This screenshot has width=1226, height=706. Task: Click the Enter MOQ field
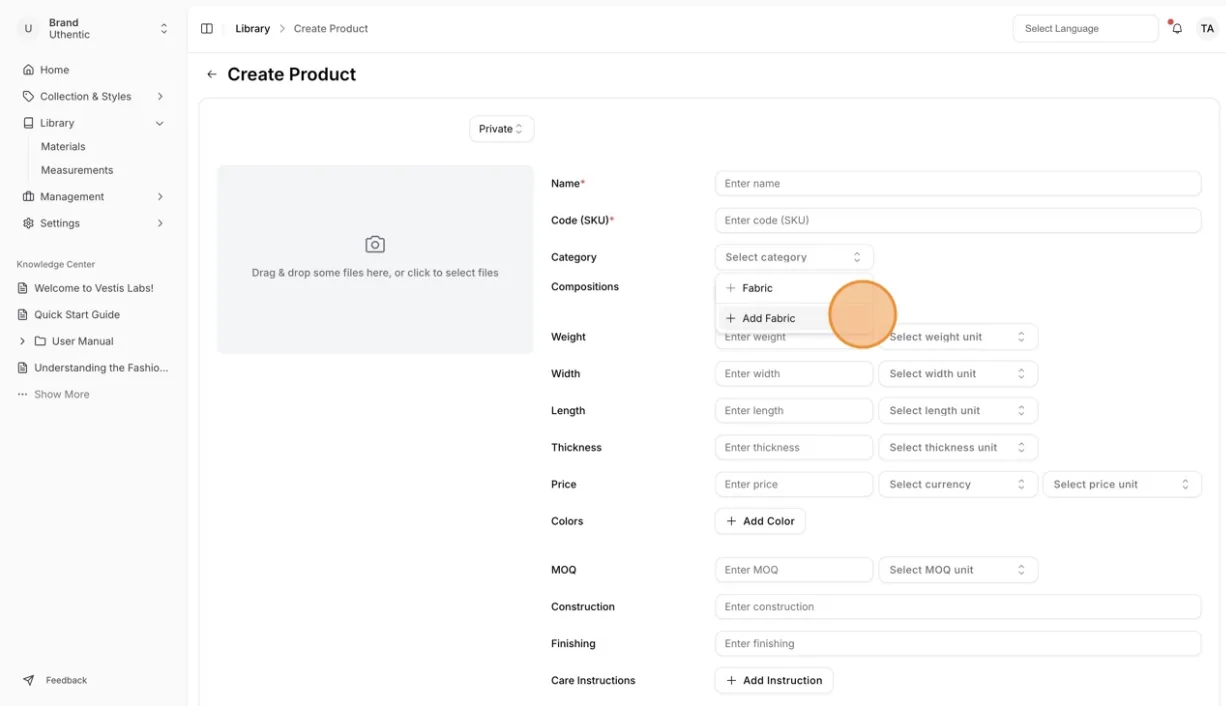tap(794, 570)
